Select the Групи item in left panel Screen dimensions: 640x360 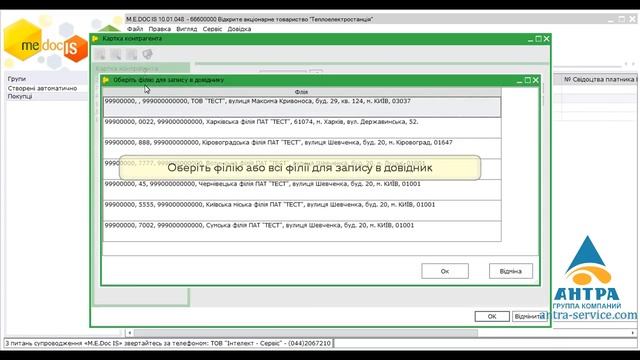(x=17, y=79)
